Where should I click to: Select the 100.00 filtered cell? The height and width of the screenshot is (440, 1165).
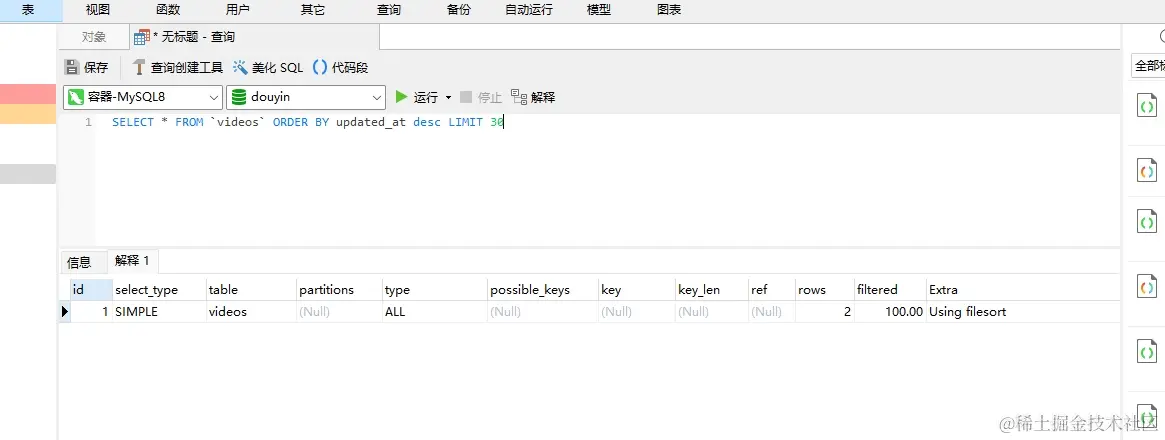click(890, 312)
